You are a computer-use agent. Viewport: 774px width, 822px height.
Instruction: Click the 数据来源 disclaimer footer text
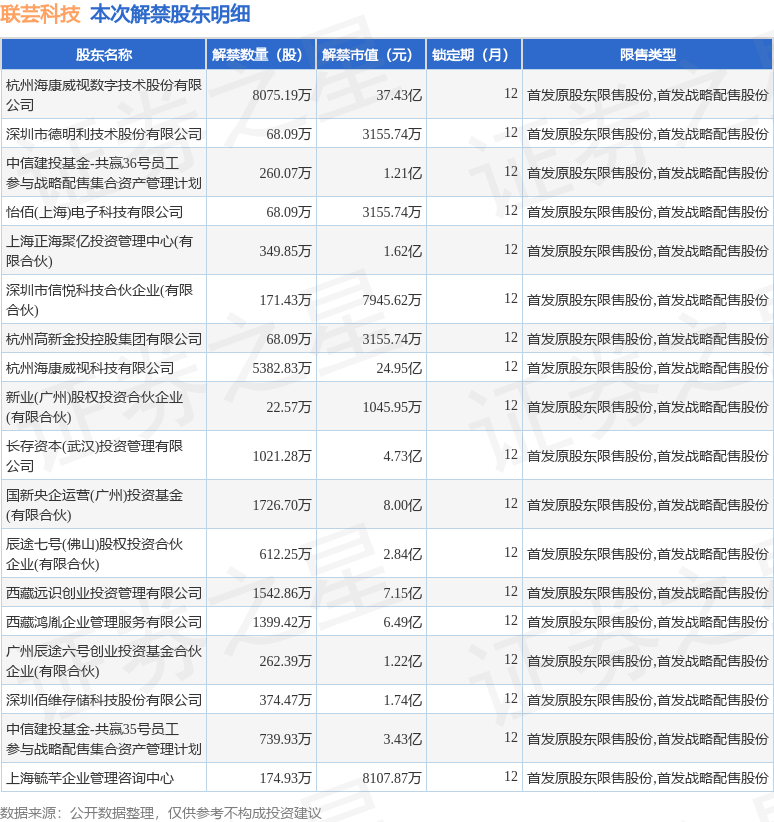point(160,813)
